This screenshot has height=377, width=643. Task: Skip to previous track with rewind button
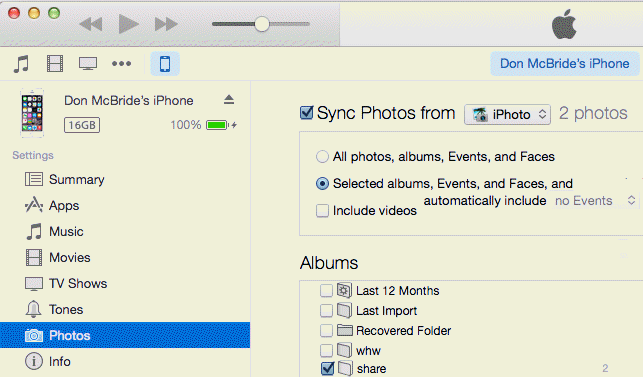coord(91,25)
